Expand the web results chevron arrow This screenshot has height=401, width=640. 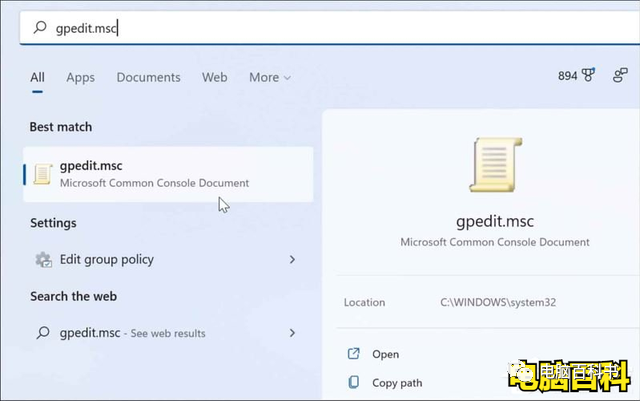292,333
